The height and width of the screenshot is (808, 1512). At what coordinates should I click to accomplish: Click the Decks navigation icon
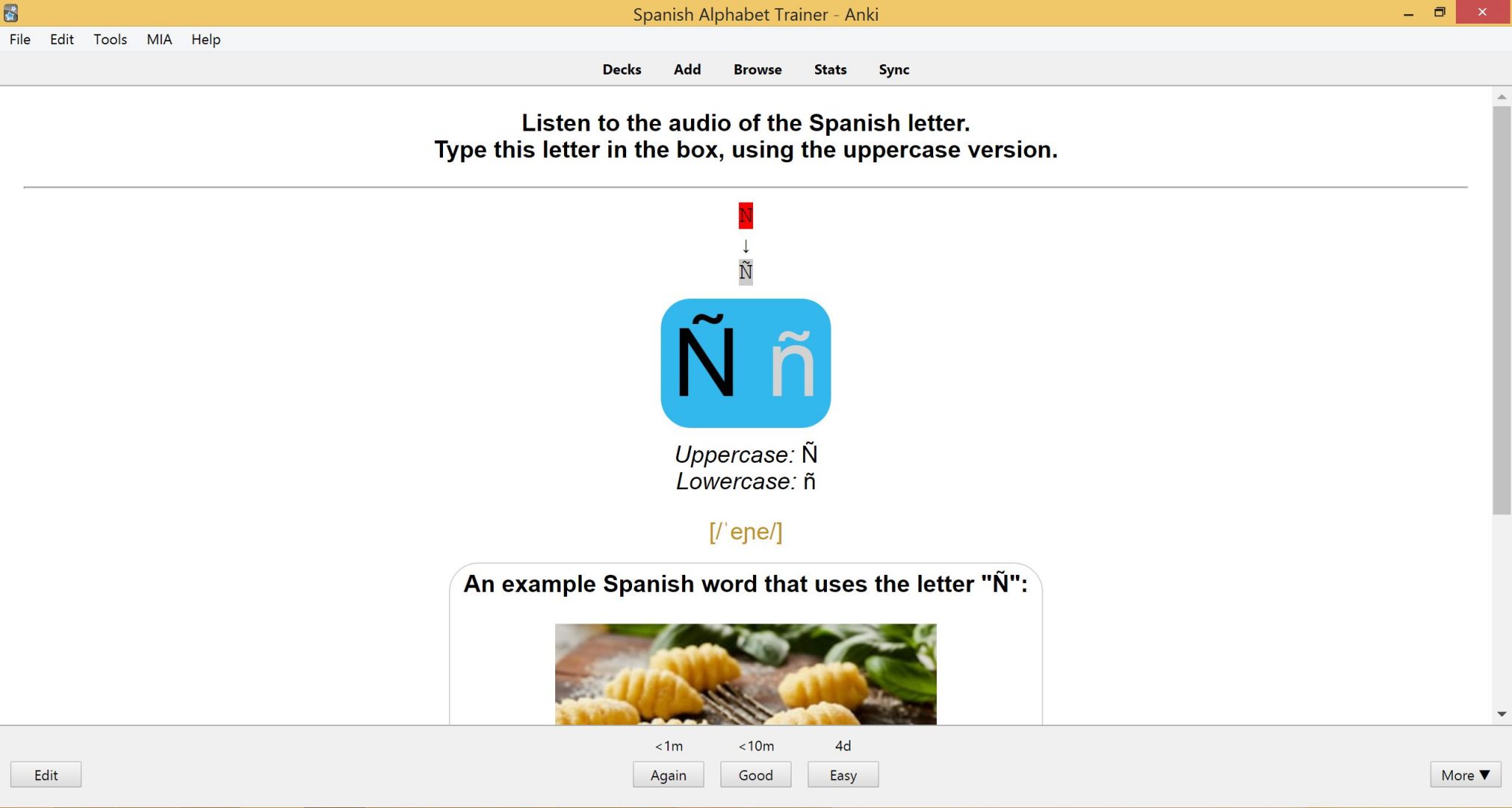621,68
